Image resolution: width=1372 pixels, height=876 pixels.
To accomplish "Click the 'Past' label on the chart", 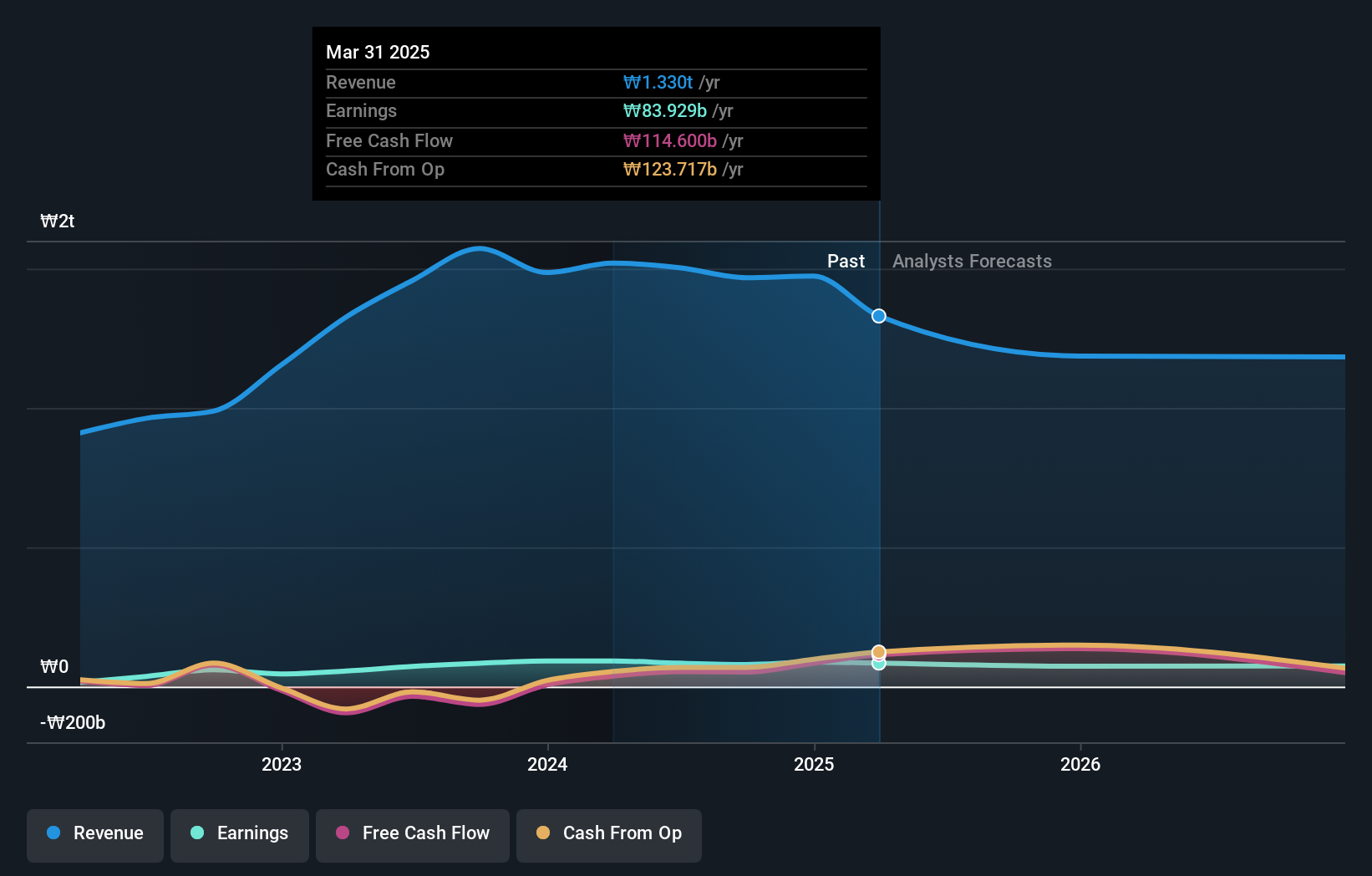I will 846,261.
